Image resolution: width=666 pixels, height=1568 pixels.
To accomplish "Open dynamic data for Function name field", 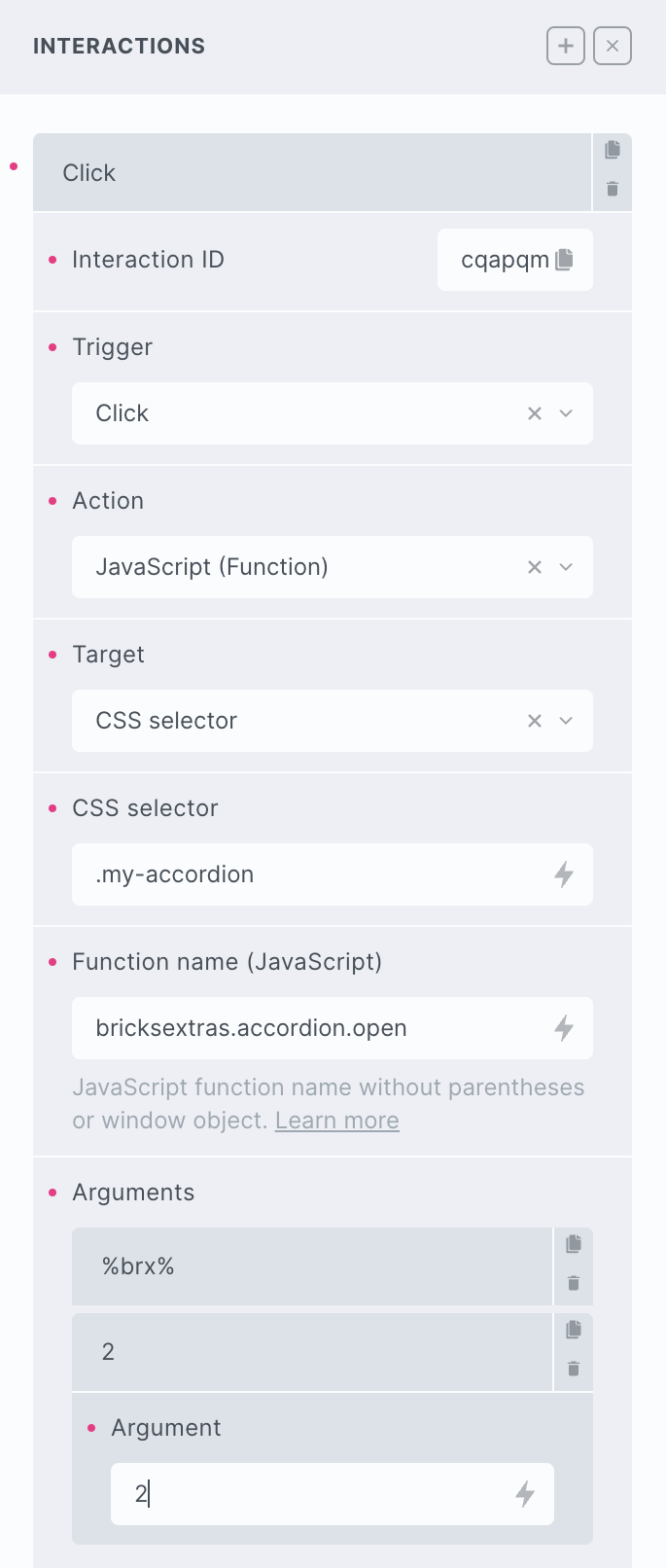I will pos(564,1028).
